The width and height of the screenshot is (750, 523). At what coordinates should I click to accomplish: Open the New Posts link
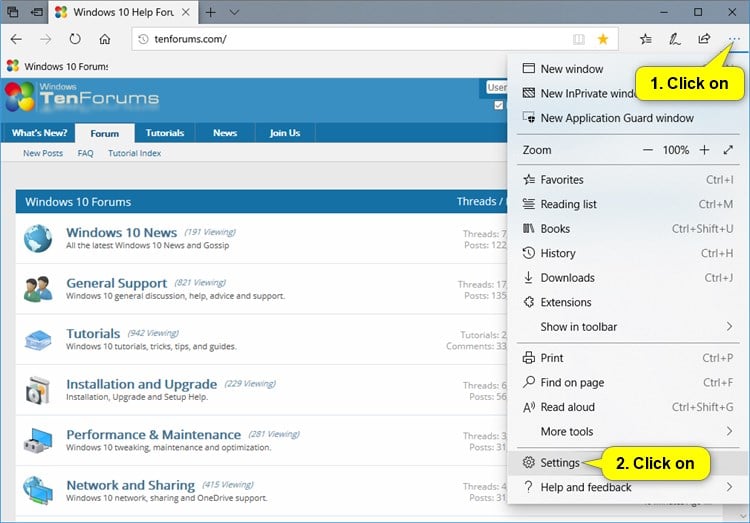click(x=43, y=153)
